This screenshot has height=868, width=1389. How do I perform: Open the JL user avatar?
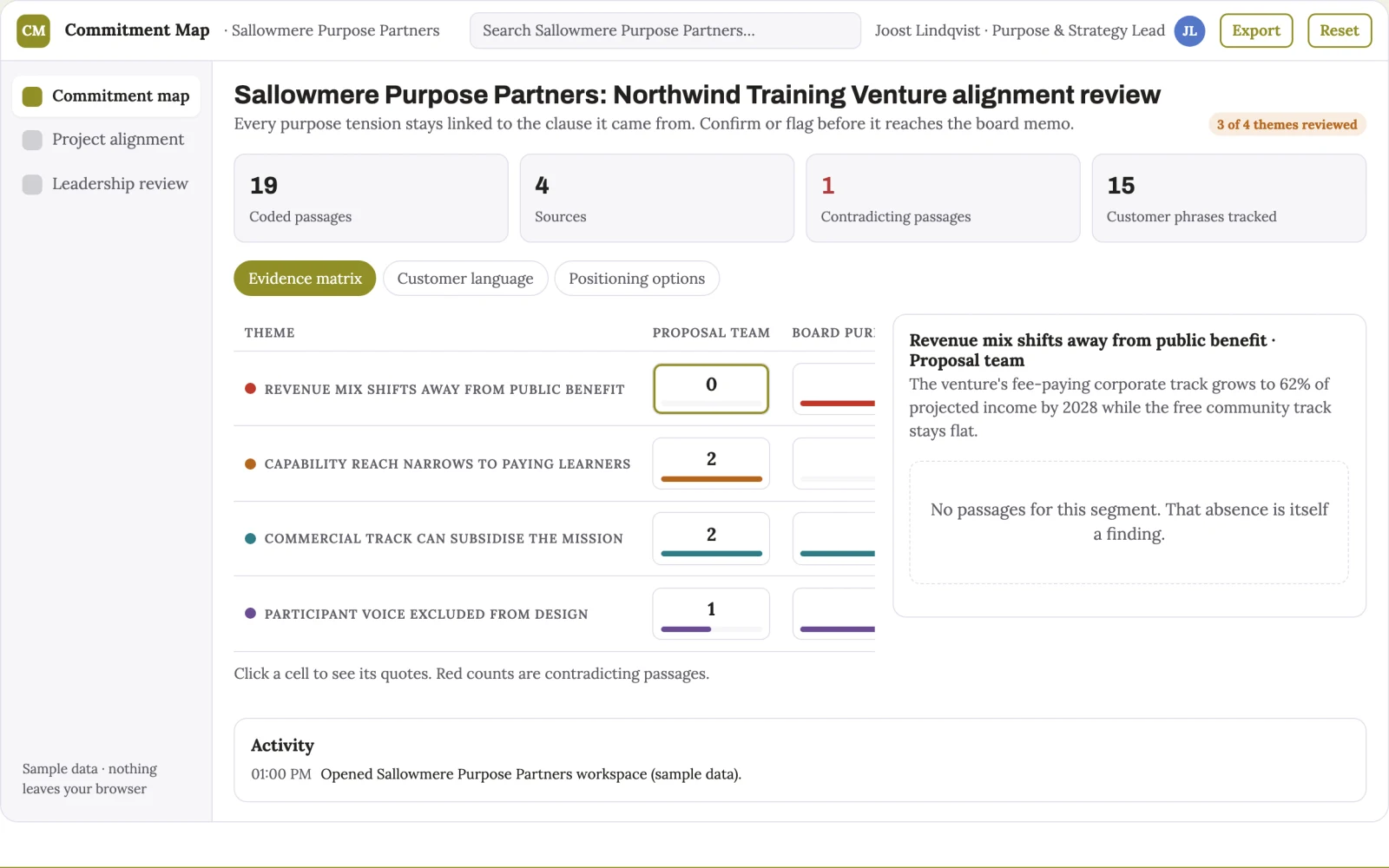1189,30
